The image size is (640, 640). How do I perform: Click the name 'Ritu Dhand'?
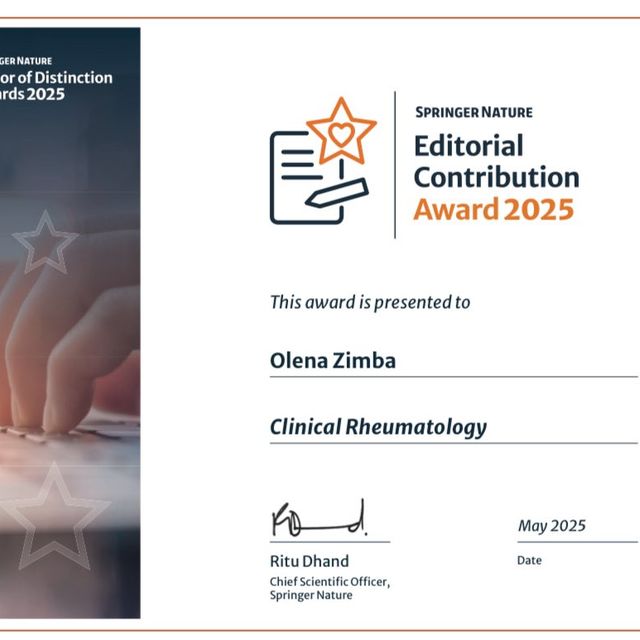[309, 561]
